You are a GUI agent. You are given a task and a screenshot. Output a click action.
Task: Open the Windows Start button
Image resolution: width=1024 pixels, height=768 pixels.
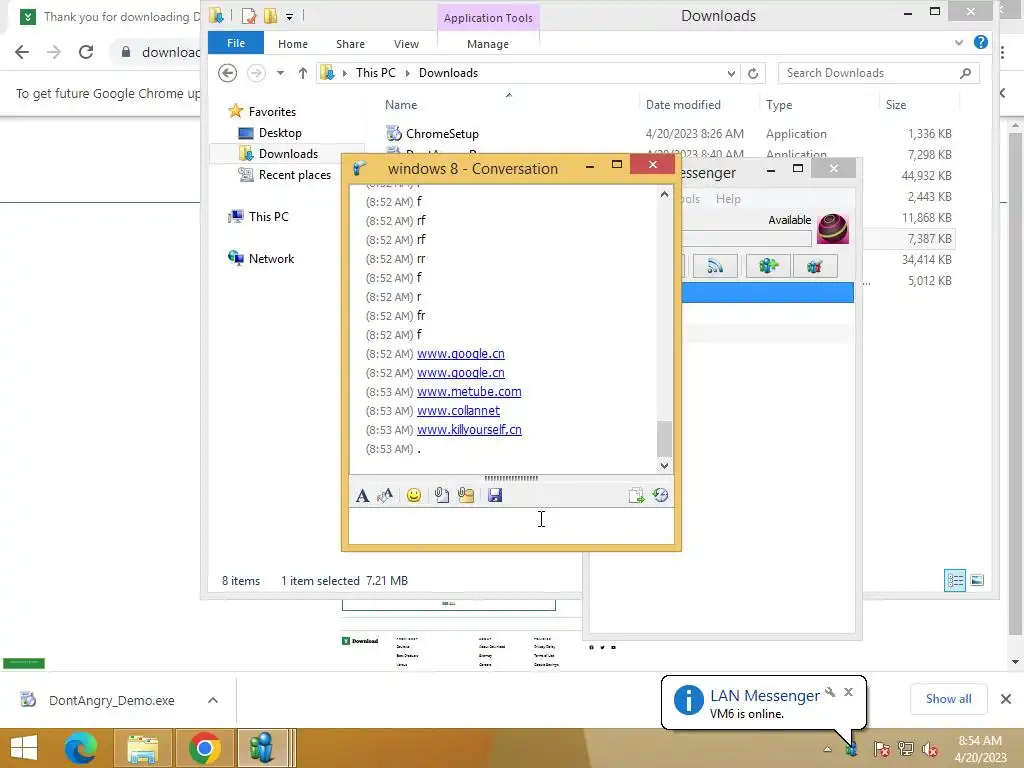tap(24, 748)
